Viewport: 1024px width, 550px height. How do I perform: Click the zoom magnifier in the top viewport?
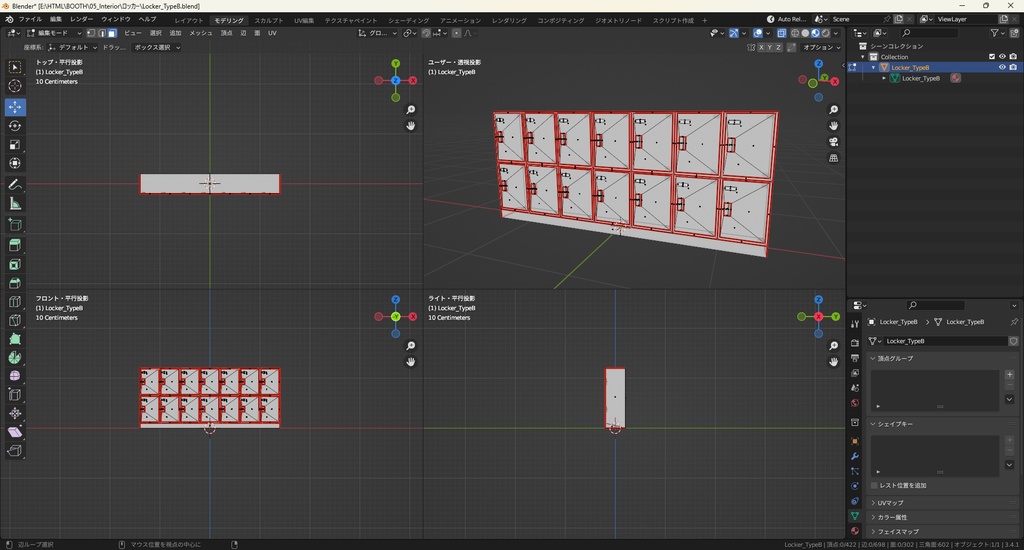[x=411, y=110]
